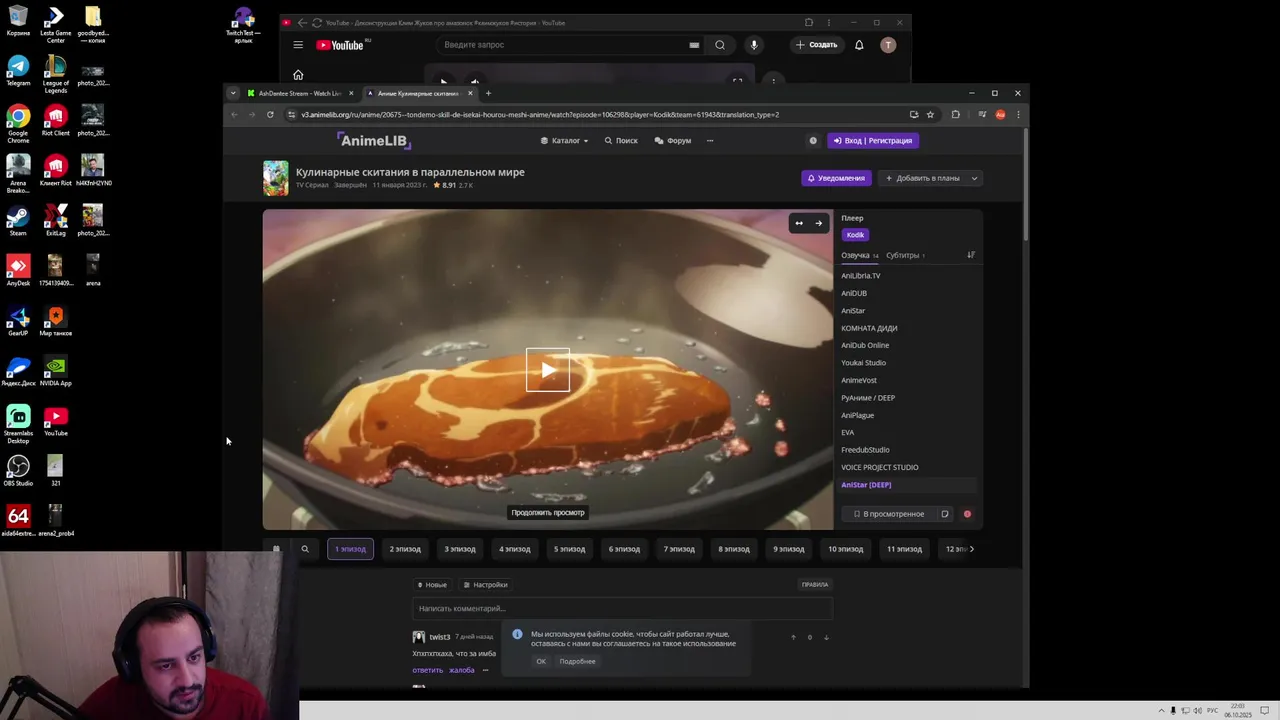Select 1 эпизод

coord(350,549)
